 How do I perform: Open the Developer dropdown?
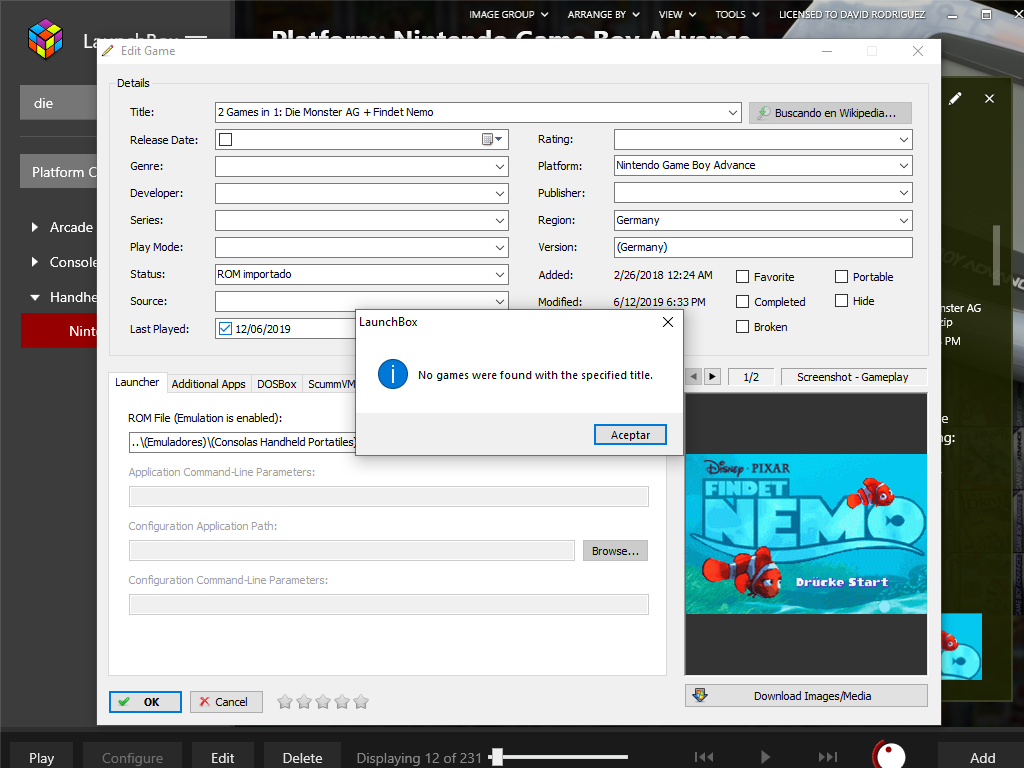[500, 193]
